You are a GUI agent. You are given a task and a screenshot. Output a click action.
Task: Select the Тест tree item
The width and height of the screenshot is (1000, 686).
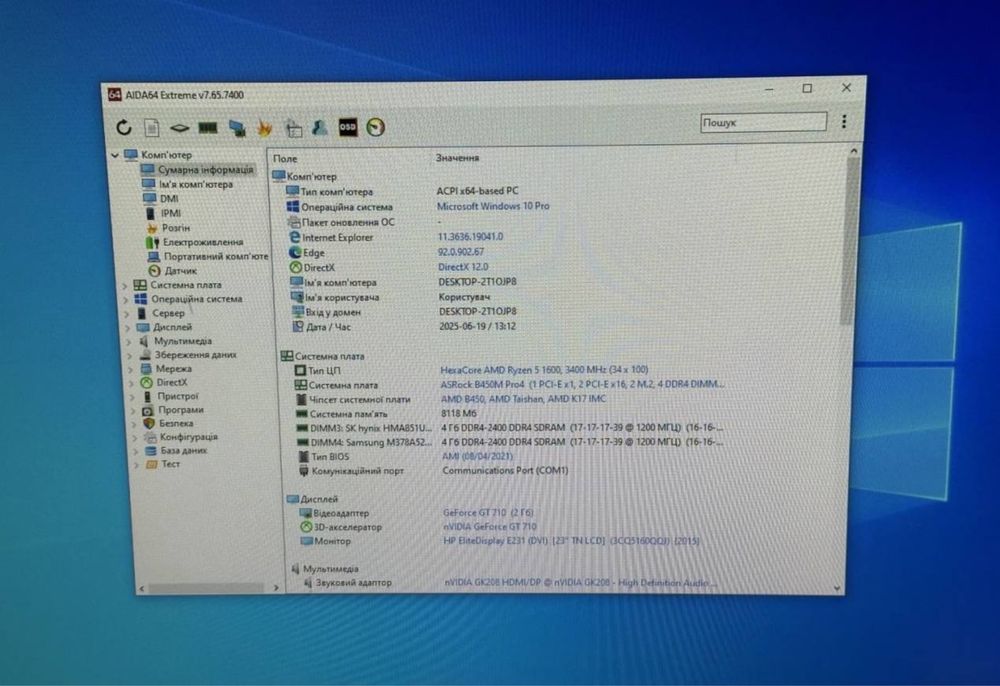171,464
